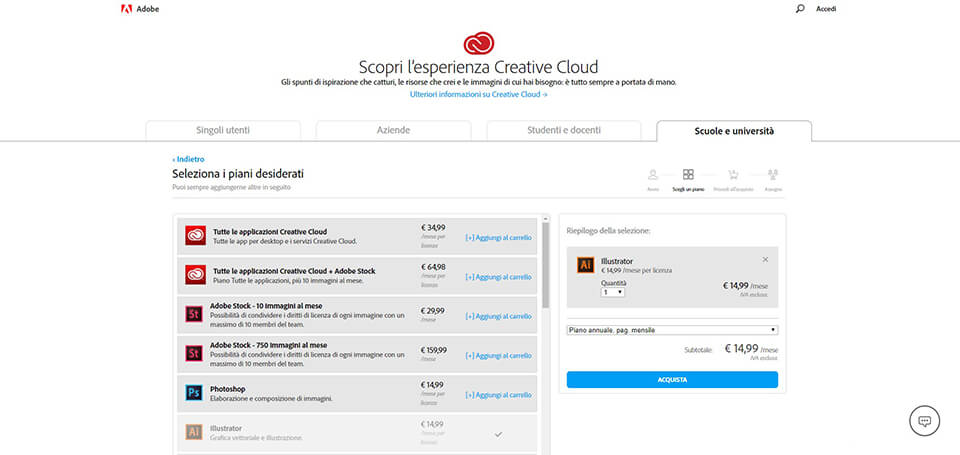
Task: Click the ACQUISTA button
Action: pos(672,380)
